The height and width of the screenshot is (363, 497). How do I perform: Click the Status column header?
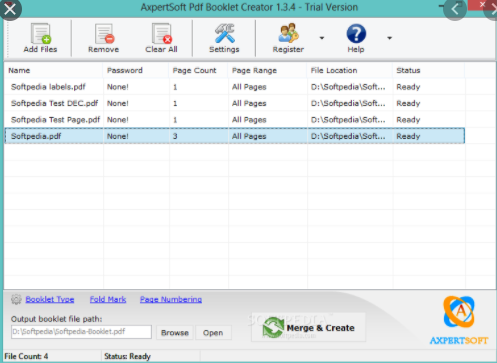tap(429, 70)
